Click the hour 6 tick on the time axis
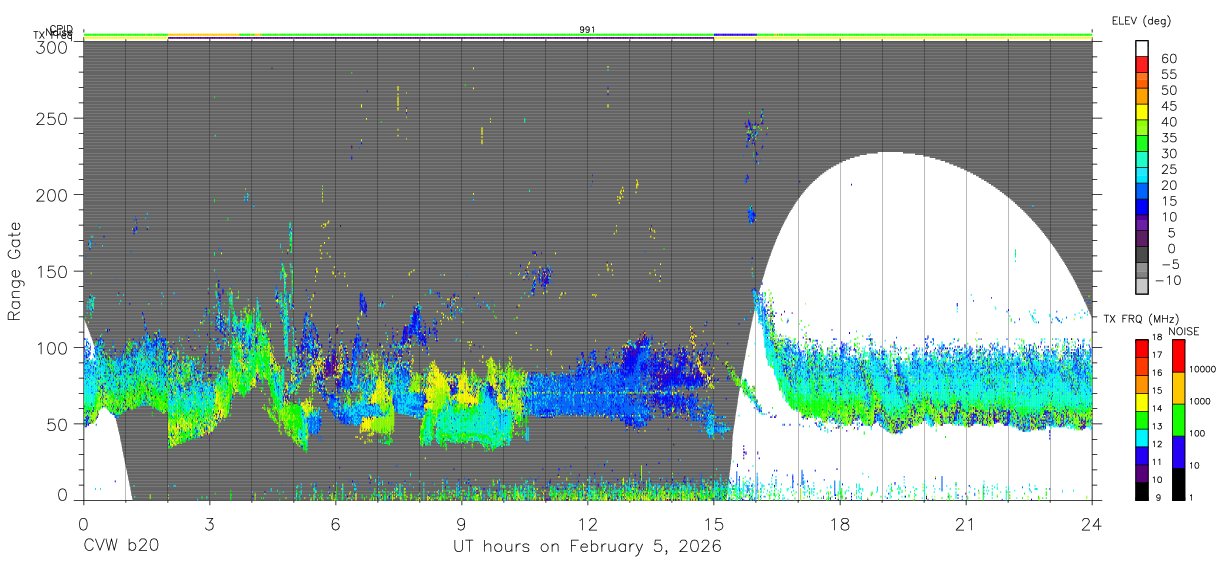Image resolution: width=1228 pixels, height=567 pixels. click(x=336, y=523)
